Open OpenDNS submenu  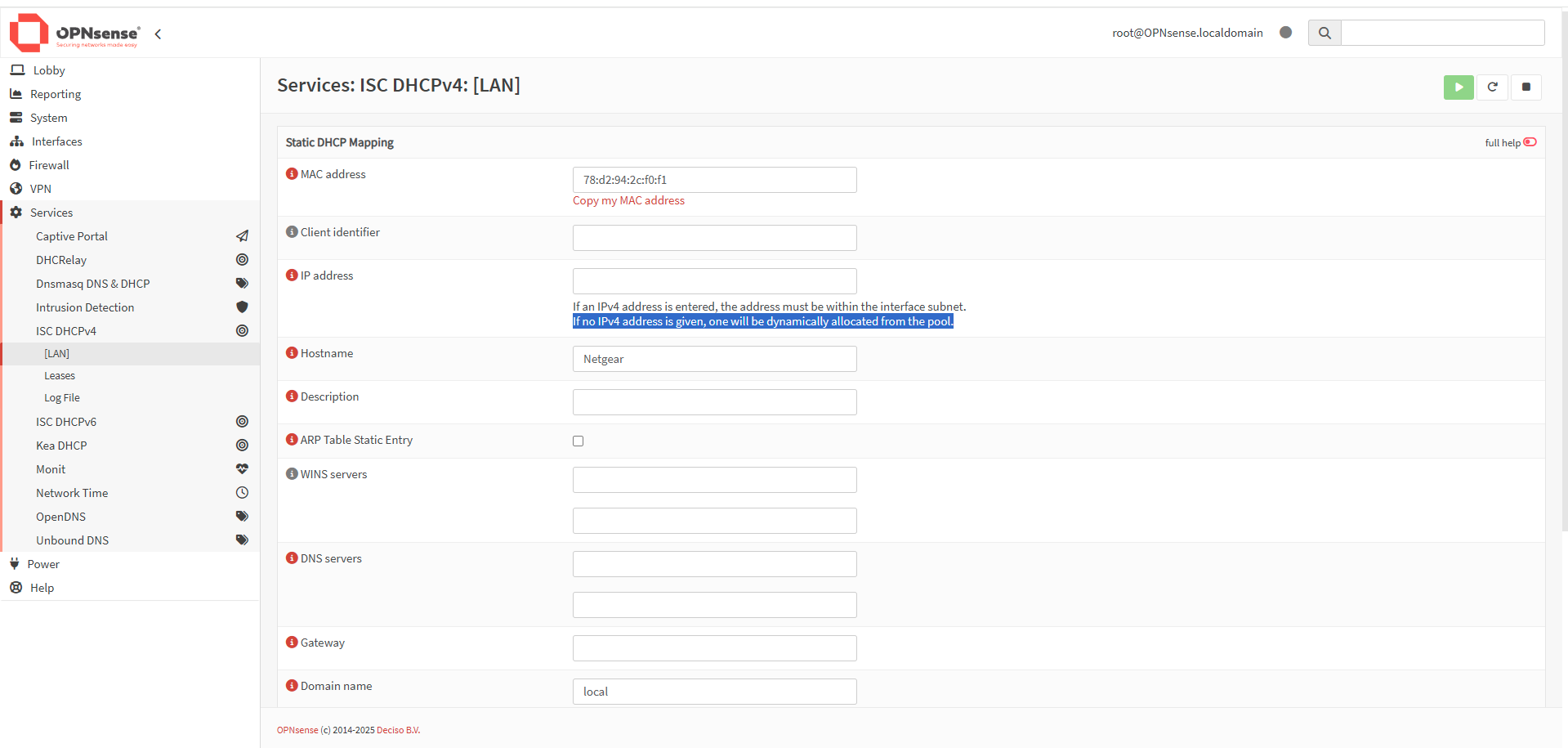pos(60,517)
